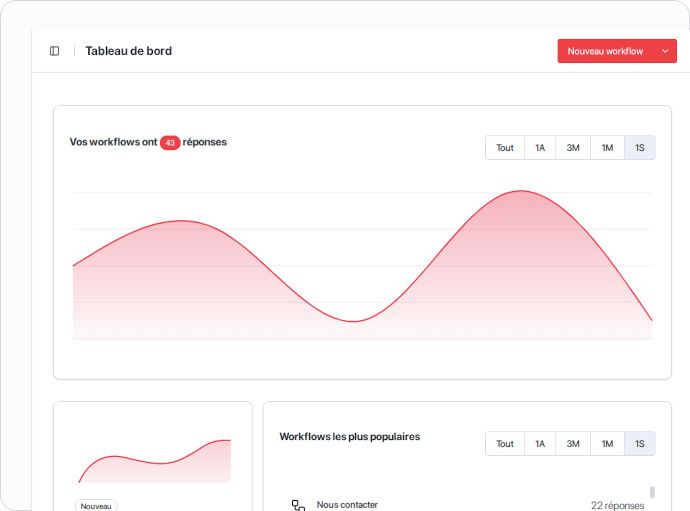690x511 pixels.
Task: Click the workflow icon beside Nous contacter
Action: (298, 505)
